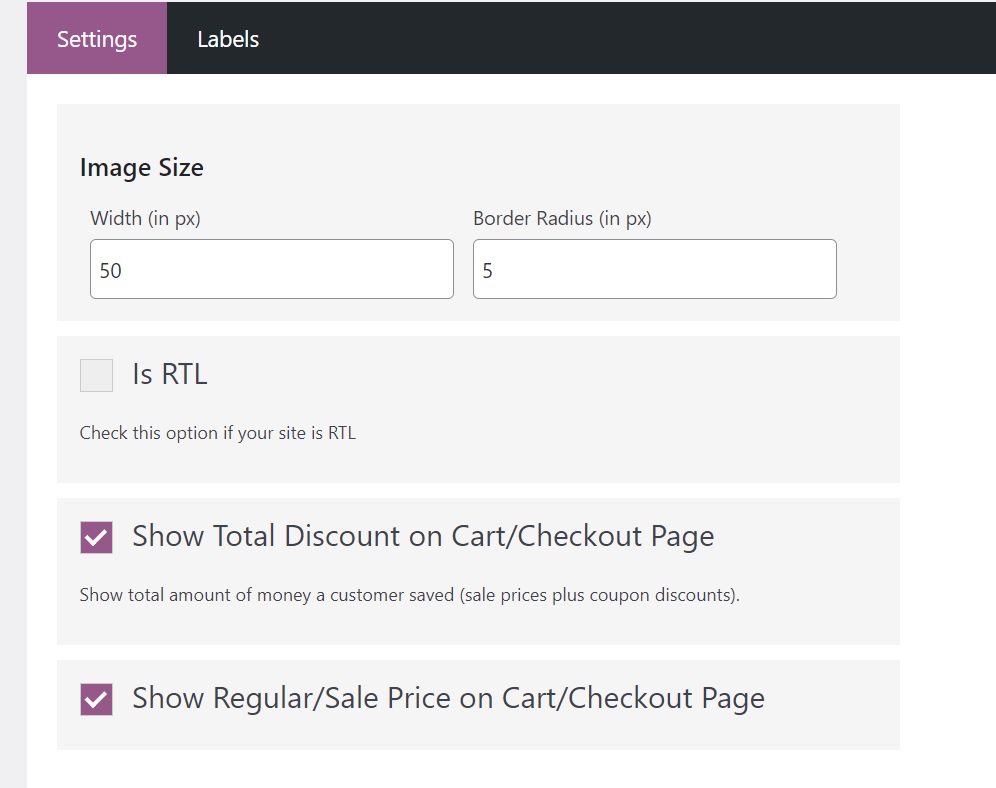Click the "Width (in px)" field label
Screen dimensions: 996x788
[145, 218]
